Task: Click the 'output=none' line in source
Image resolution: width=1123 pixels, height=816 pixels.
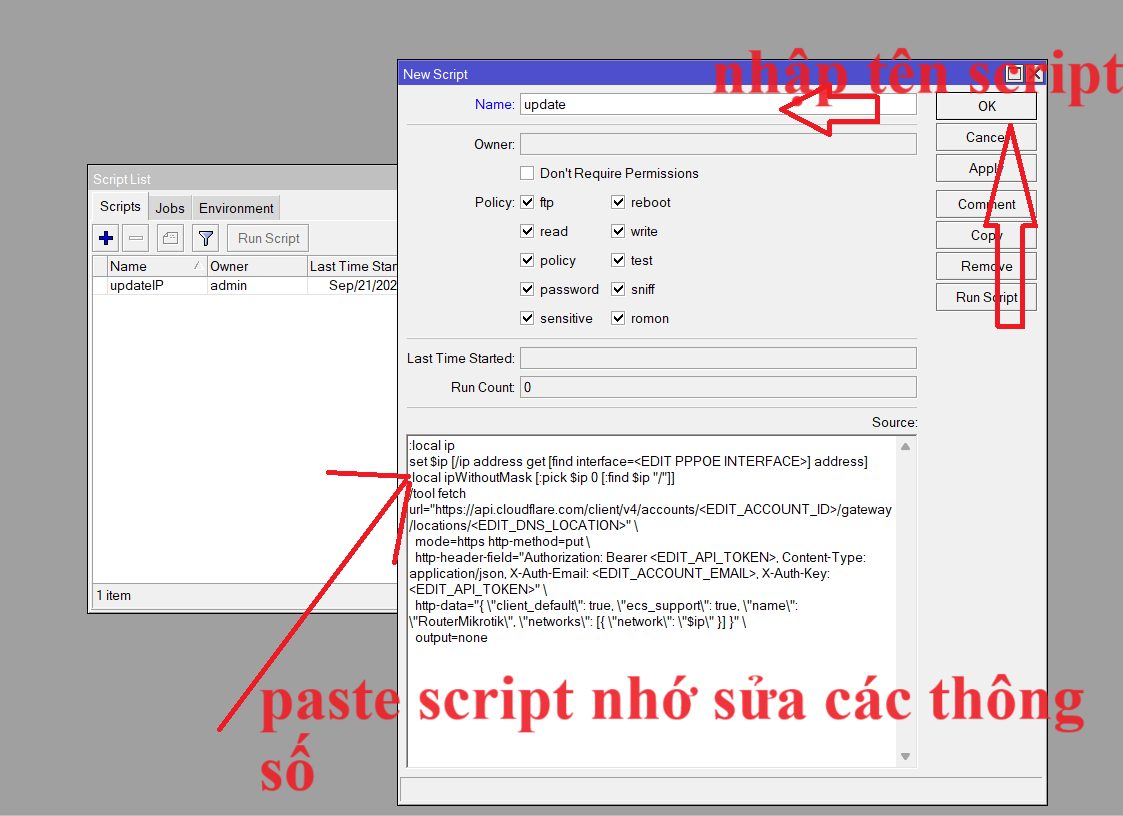Action: tap(451, 638)
